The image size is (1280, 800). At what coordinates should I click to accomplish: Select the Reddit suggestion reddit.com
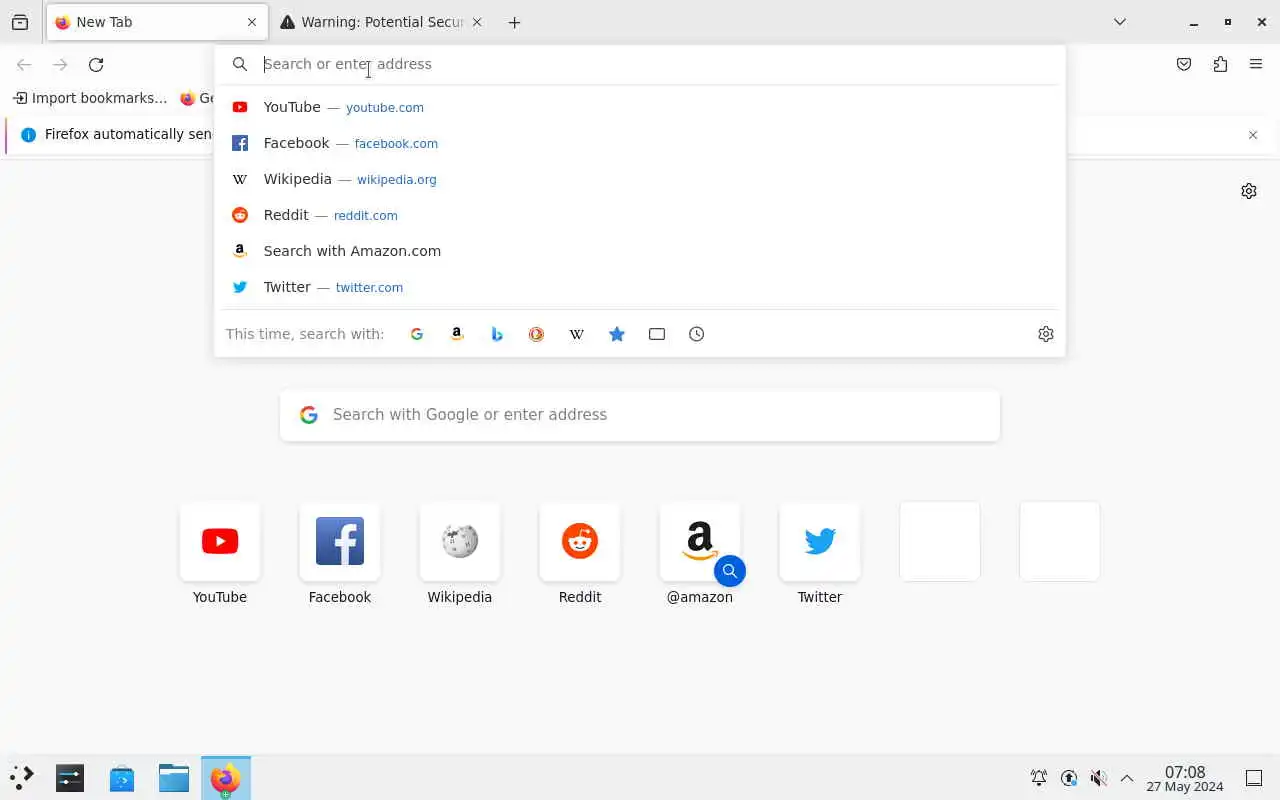point(640,215)
